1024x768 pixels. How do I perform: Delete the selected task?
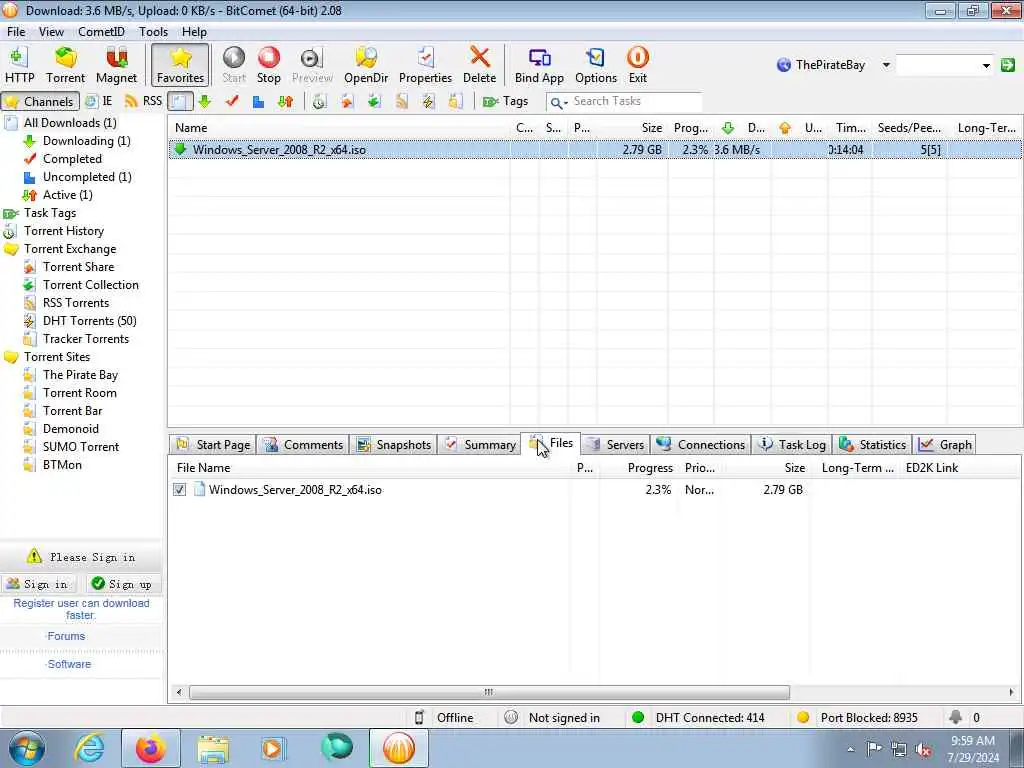(x=479, y=65)
